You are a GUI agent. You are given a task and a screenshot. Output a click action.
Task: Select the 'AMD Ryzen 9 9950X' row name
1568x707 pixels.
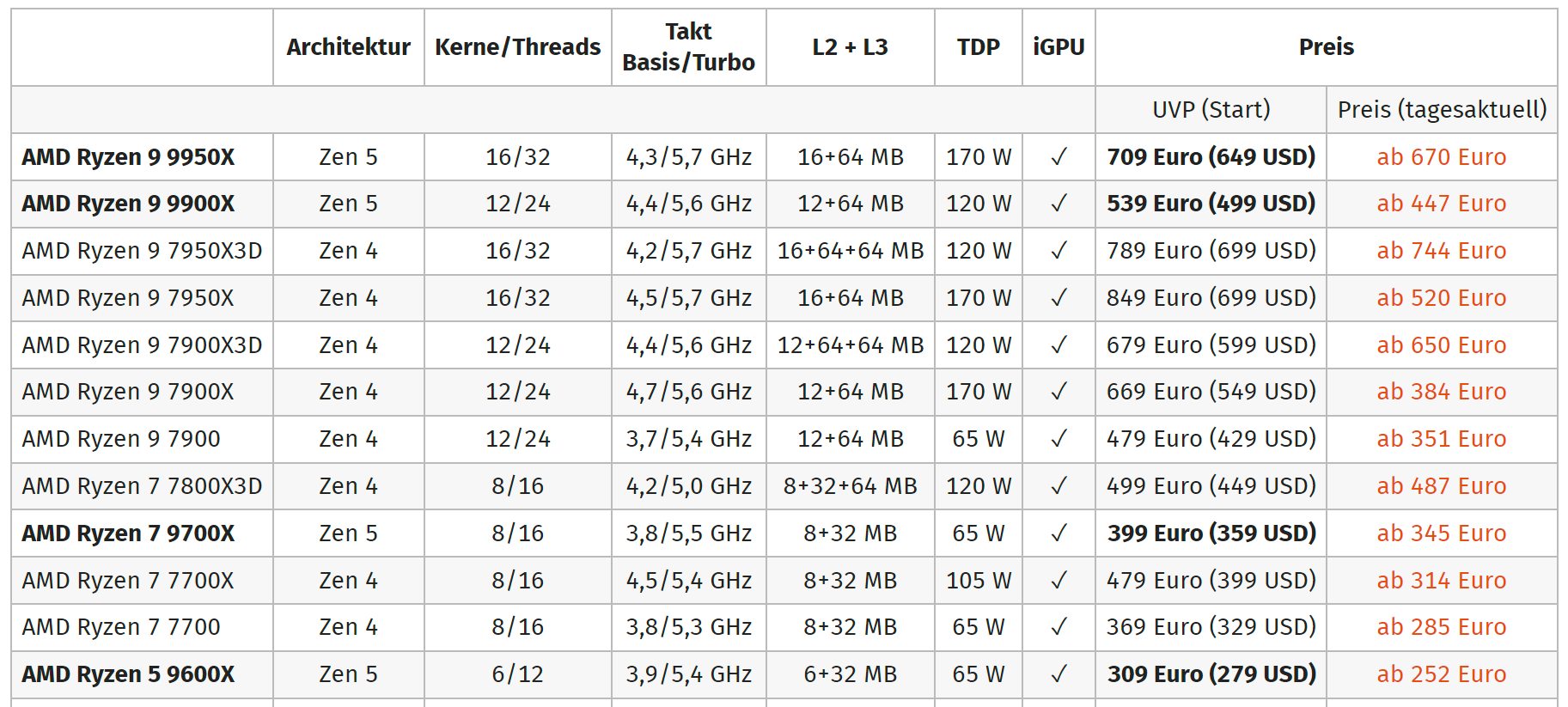[x=128, y=157]
